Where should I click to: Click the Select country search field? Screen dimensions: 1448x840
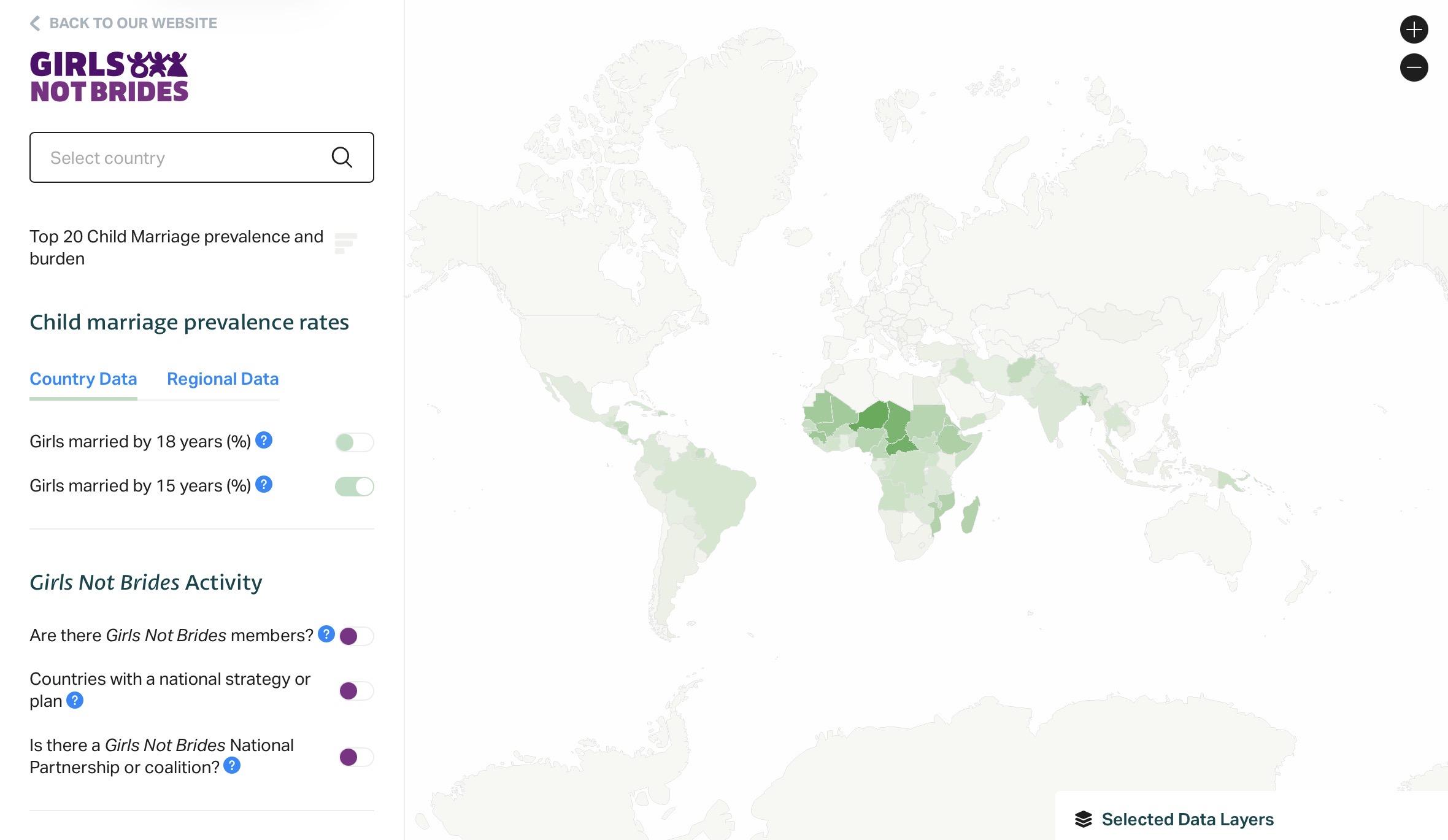202,157
